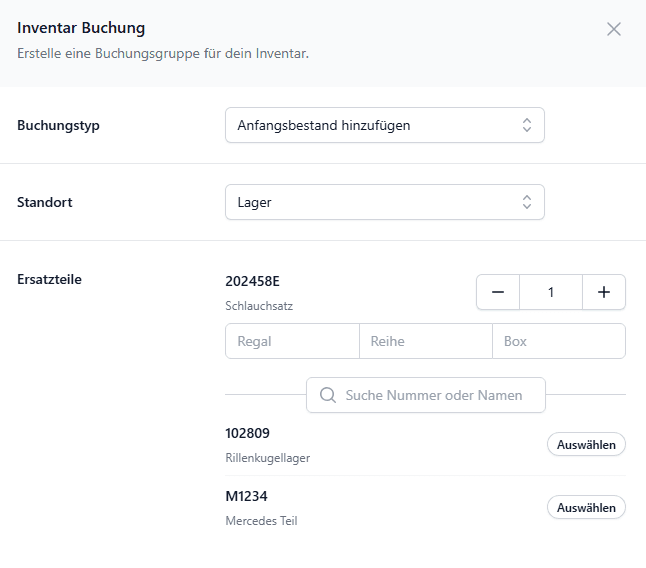Click the Schlauchsatz part description

point(259,306)
